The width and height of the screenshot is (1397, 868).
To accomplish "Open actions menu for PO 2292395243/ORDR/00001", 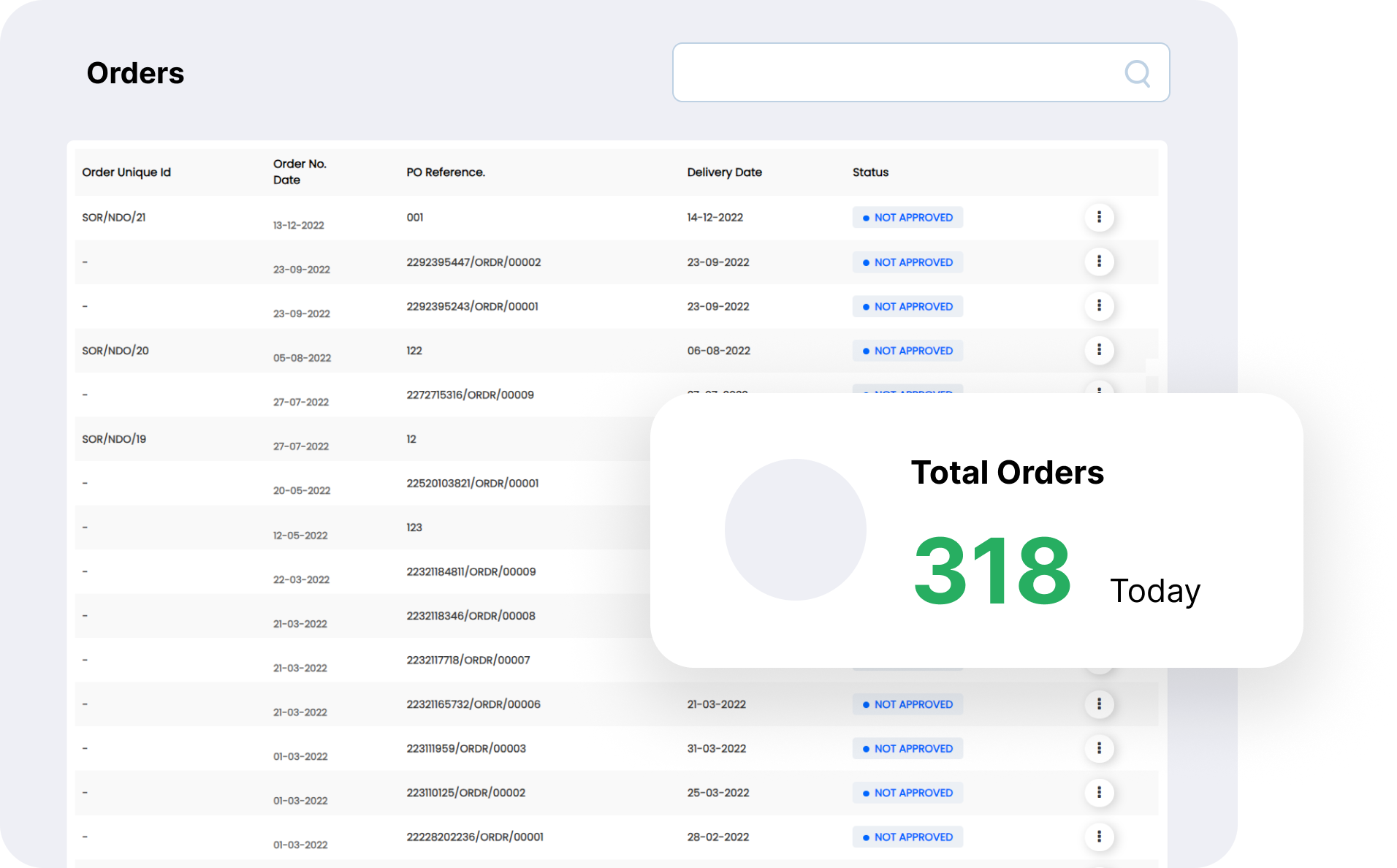I will point(1098,306).
